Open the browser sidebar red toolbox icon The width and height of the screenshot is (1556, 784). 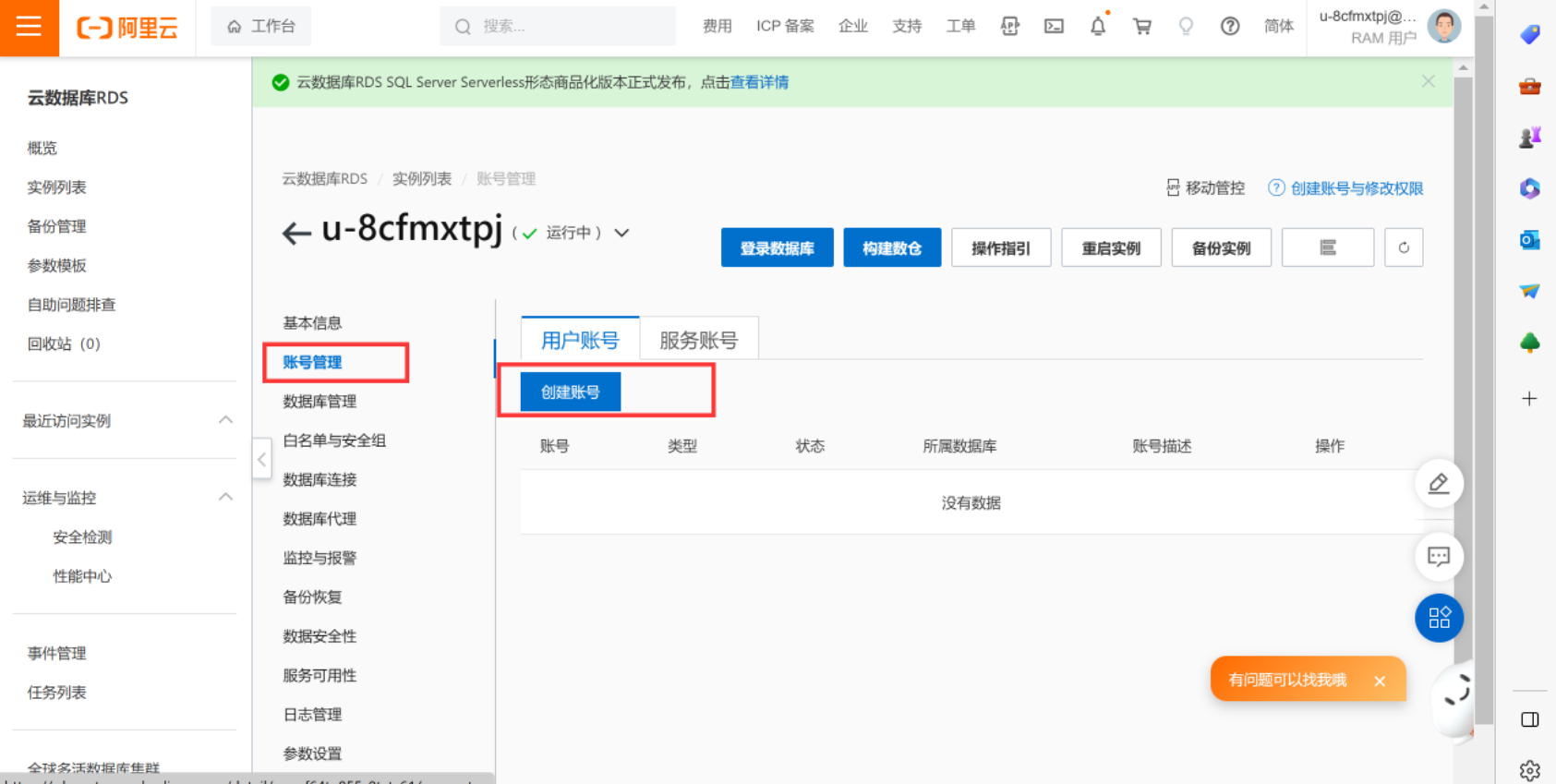(1530, 86)
